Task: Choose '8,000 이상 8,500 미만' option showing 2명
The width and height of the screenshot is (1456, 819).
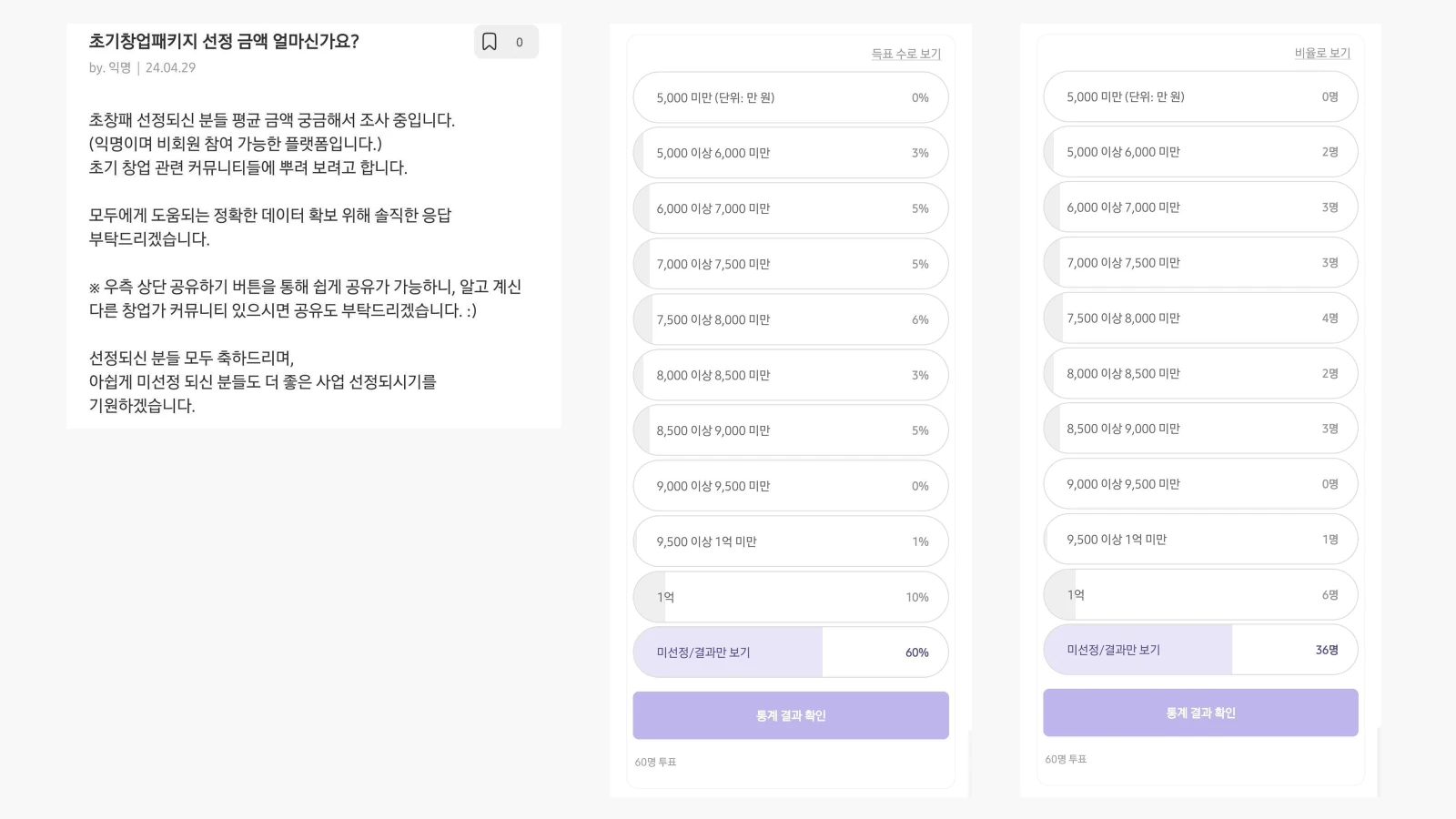Action: (x=1199, y=373)
